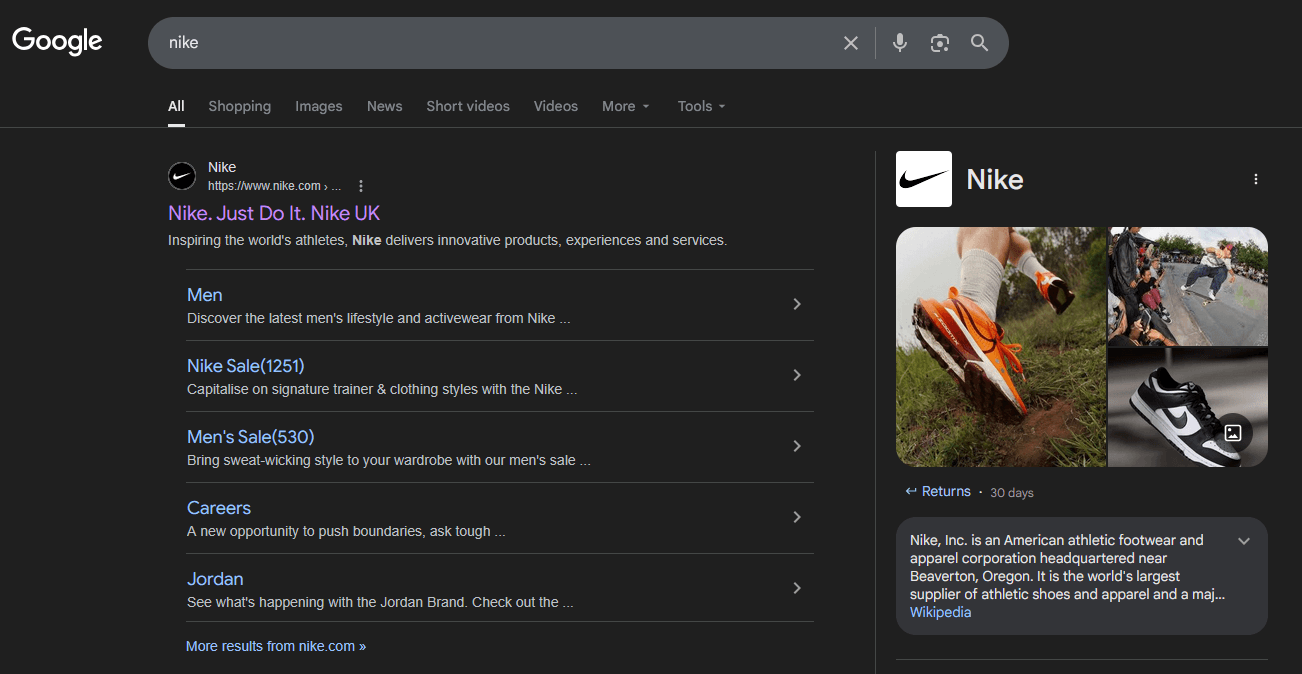Search by image using Google Lens icon
This screenshot has width=1302, height=674.
939,43
